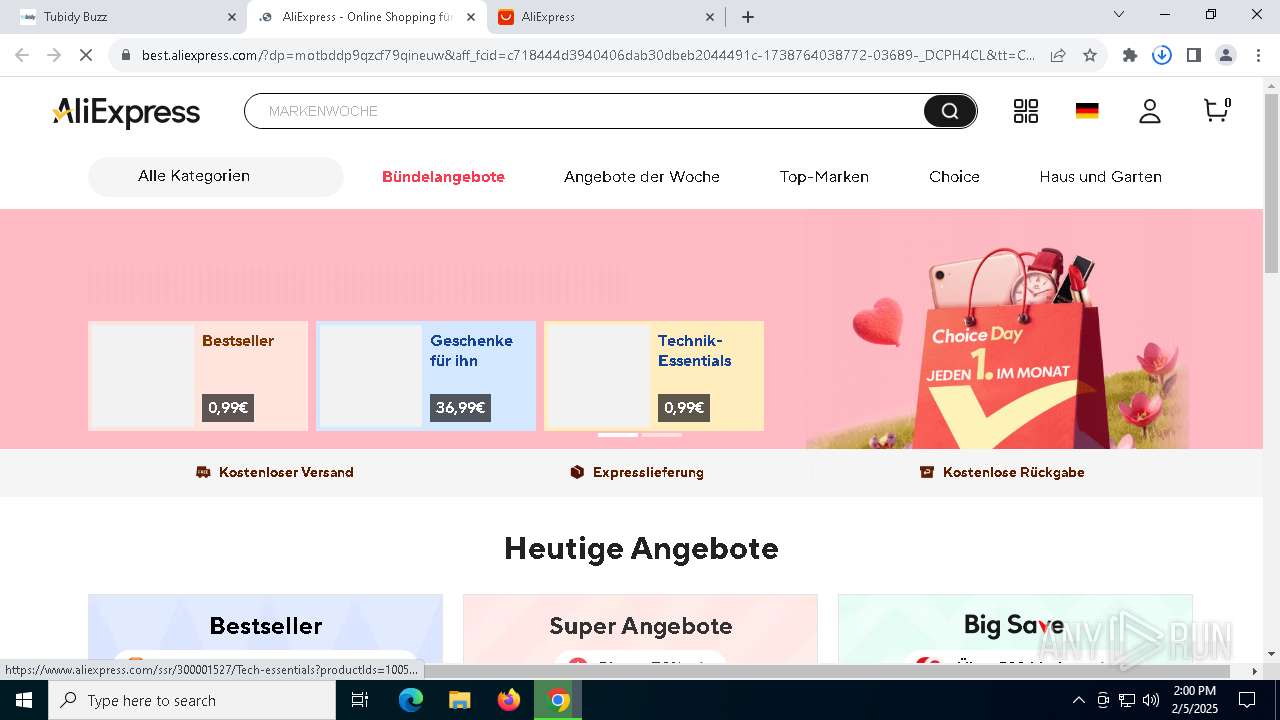Open the shopping cart icon
The image size is (1280, 720).
(1216, 110)
